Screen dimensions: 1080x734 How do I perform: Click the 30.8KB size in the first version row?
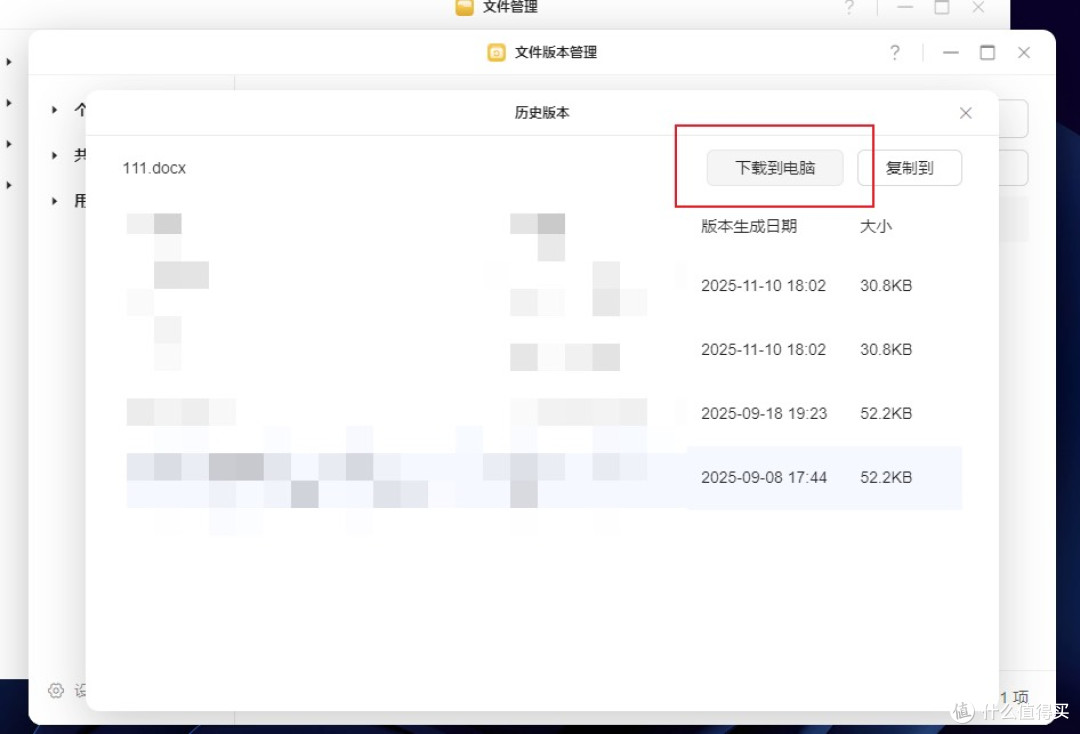[886, 286]
